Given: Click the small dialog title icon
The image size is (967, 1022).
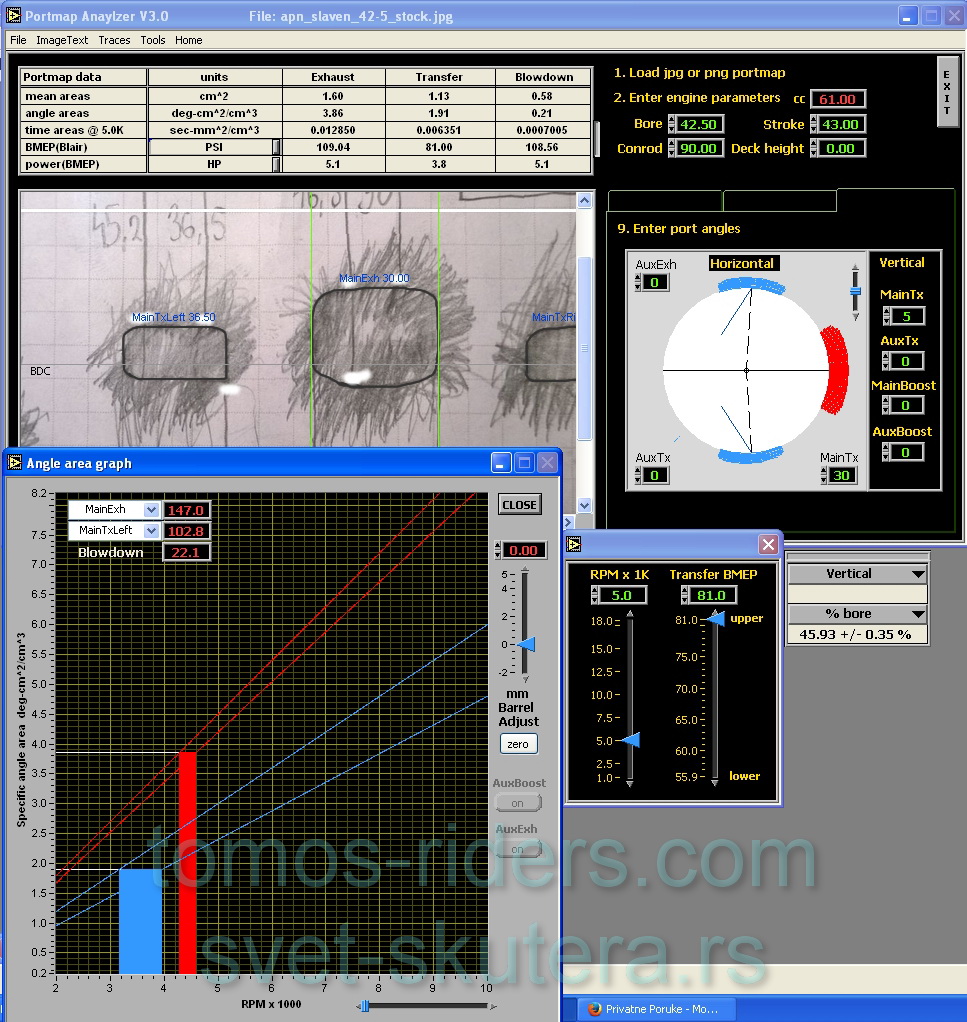Looking at the screenshot, I should [x=574, y=544].
